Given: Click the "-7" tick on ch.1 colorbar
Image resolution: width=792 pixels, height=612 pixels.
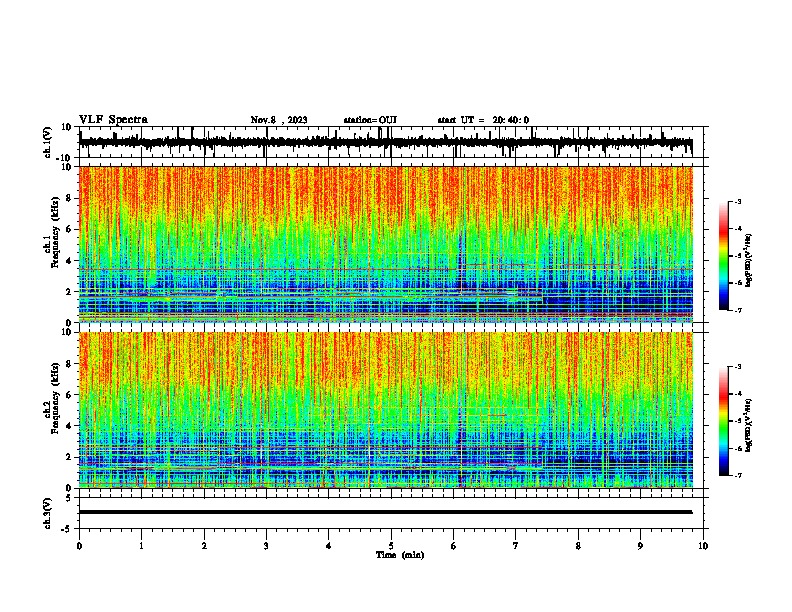Looking at the screenshot, I should (737, 310).
